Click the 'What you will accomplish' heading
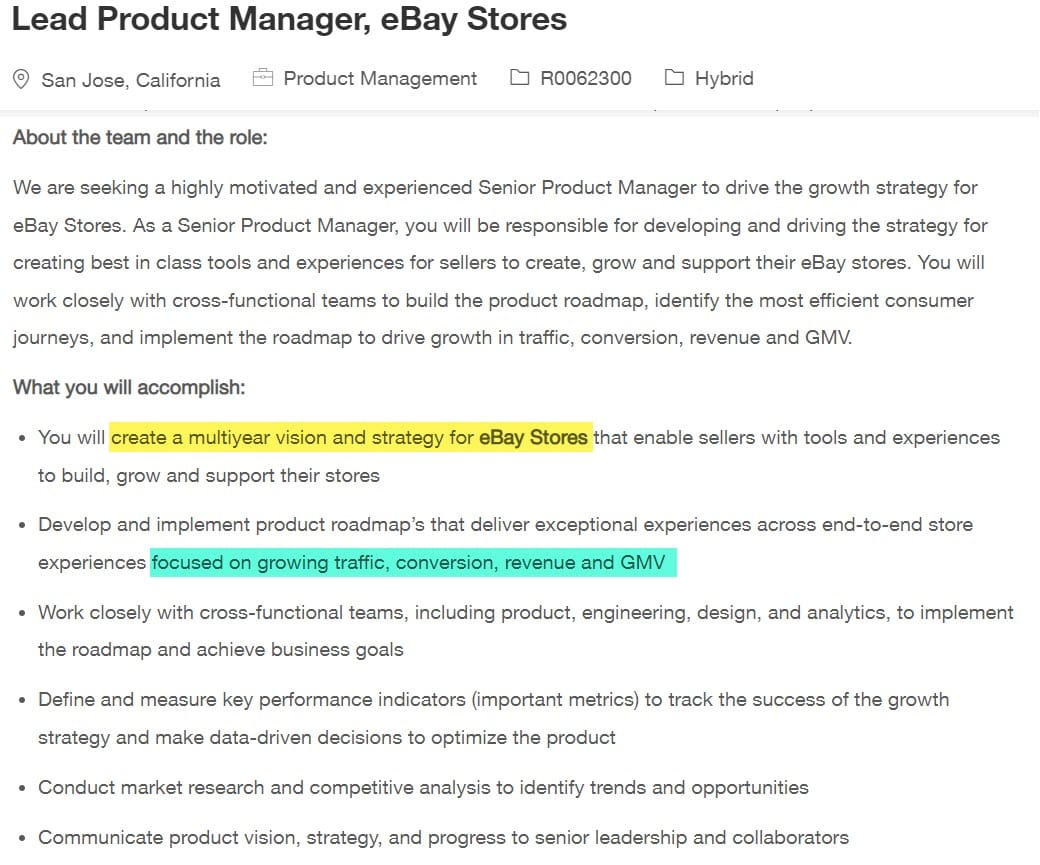 [x=129, y=387]
